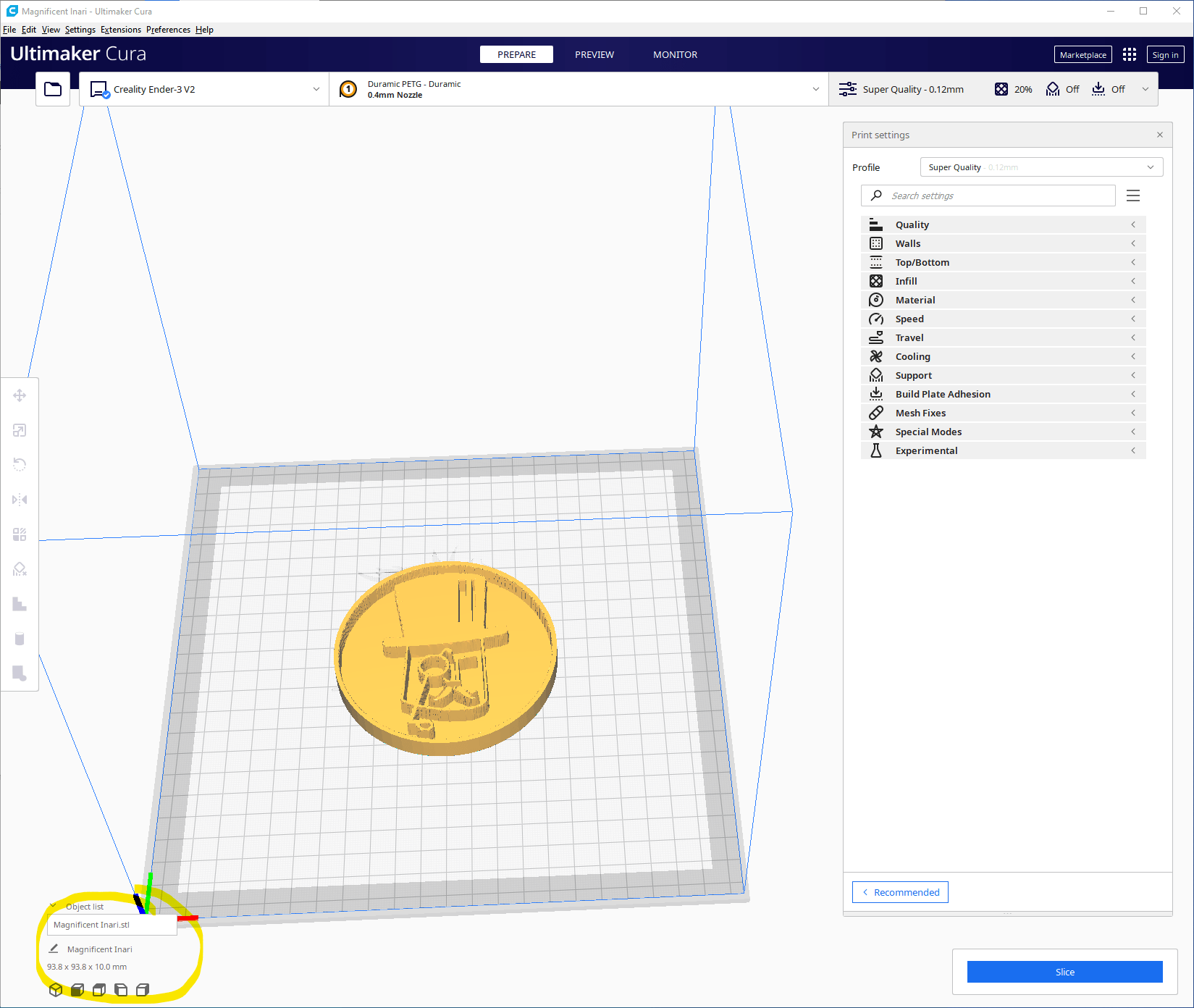Screen dimensions: 1194x1008
Task: Click the pencil icon to rename job
Action: click(54, 949)
